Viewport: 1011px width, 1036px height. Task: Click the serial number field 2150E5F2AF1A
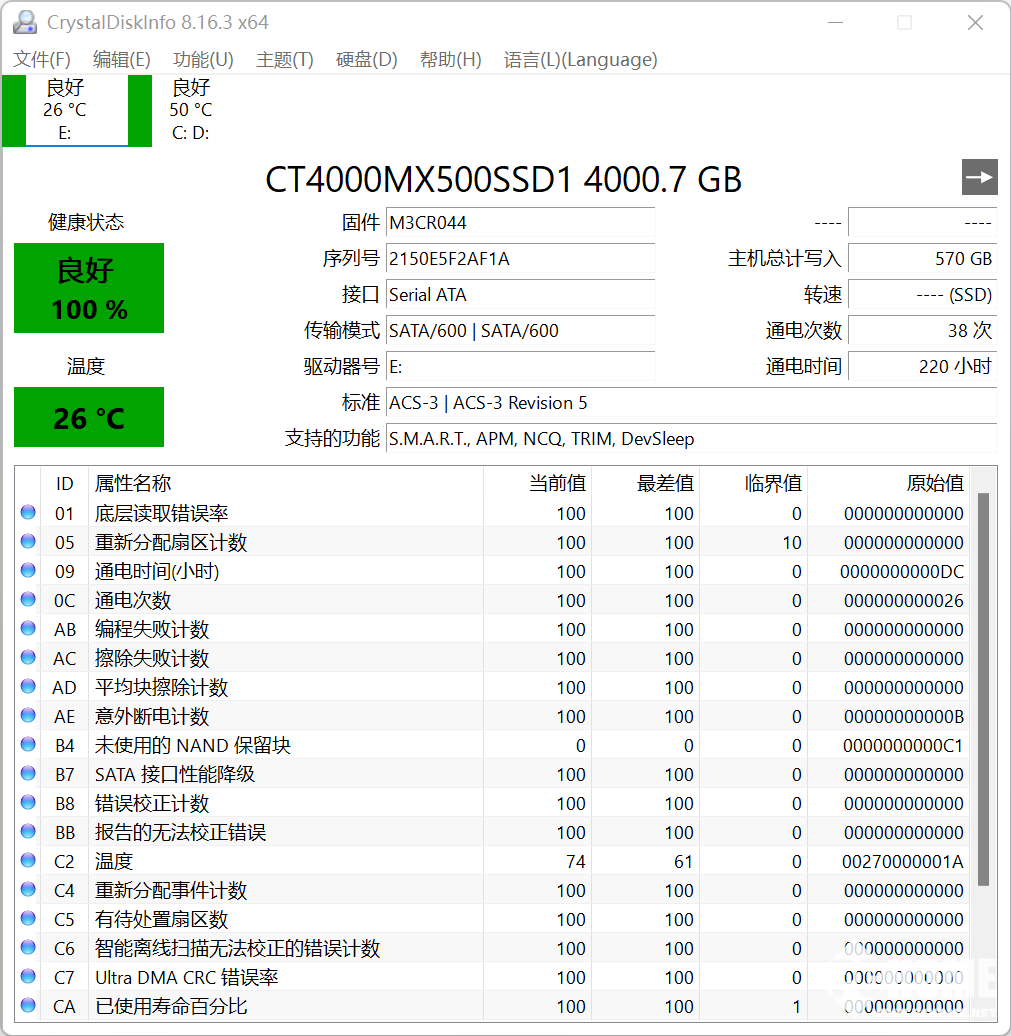click(520, 258)
